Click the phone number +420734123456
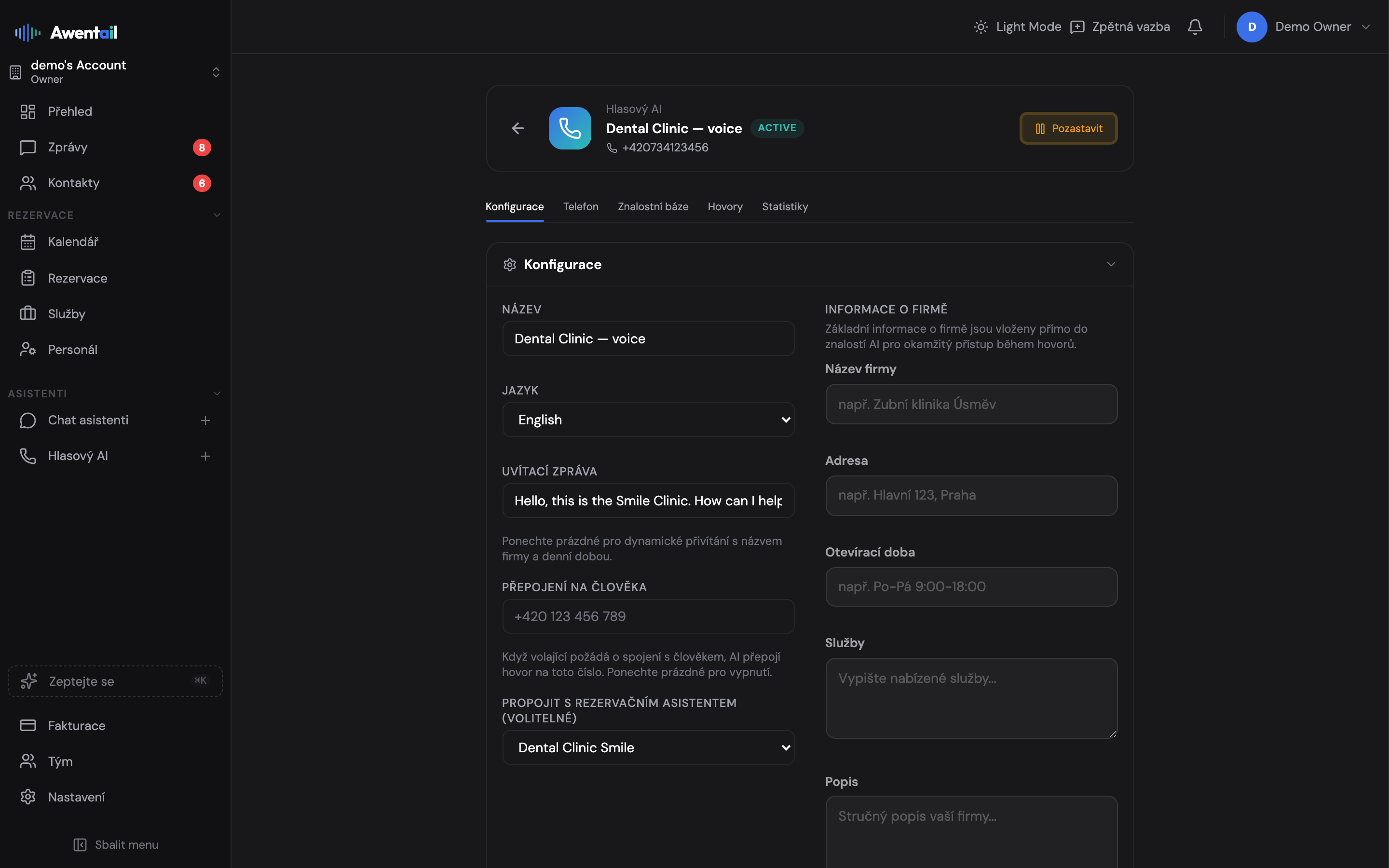Screen dimensions: 1389x868 [665, 148]
